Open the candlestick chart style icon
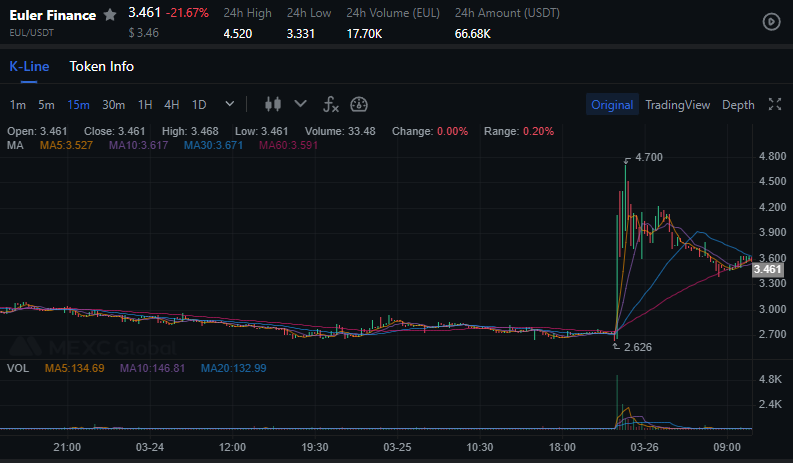Screen dimensions: 793x463 pos(273,105)
